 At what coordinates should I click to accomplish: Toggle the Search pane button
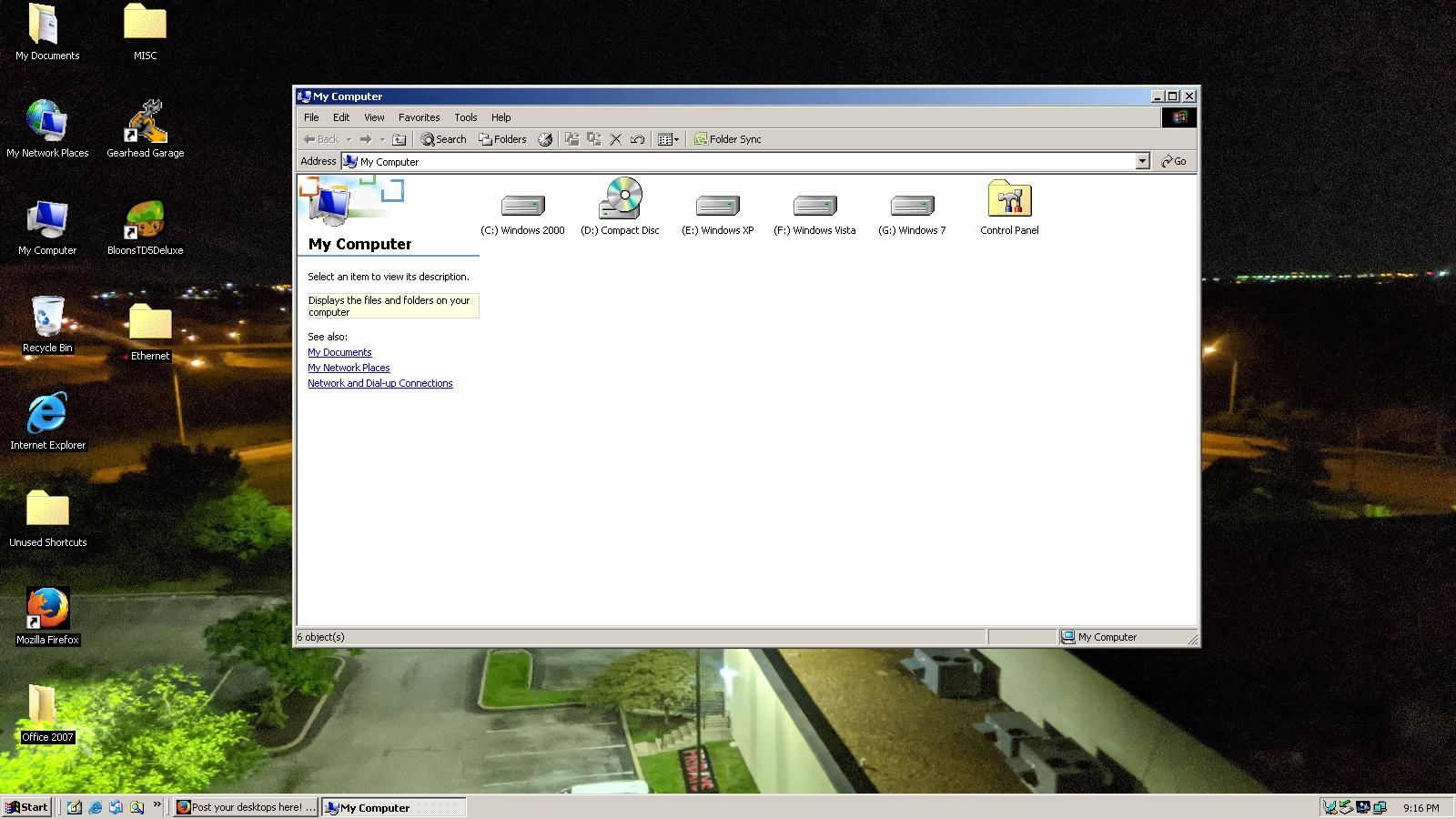pos(443,139)
